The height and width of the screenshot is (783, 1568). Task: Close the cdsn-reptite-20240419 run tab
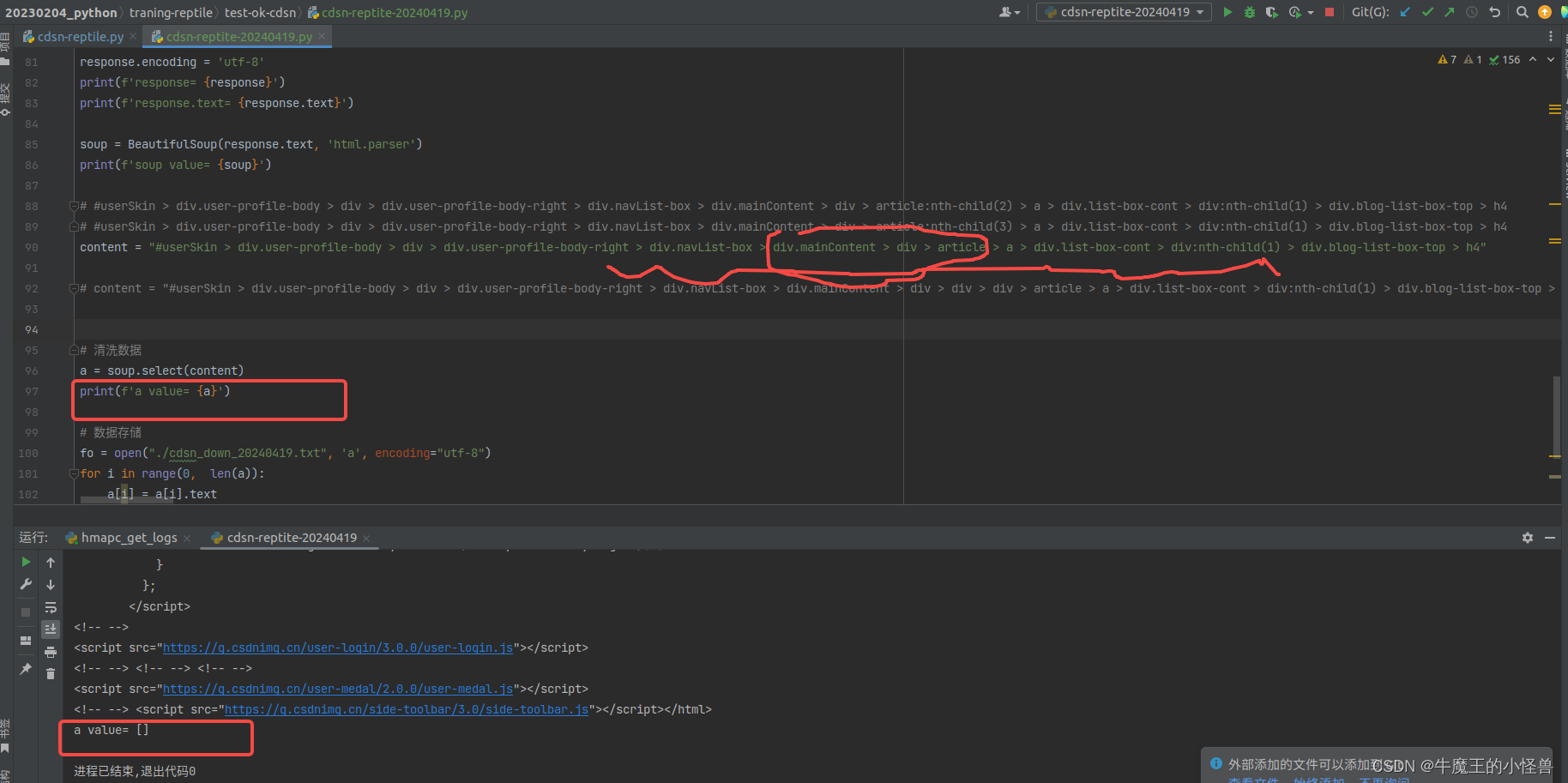coord(366,539)
